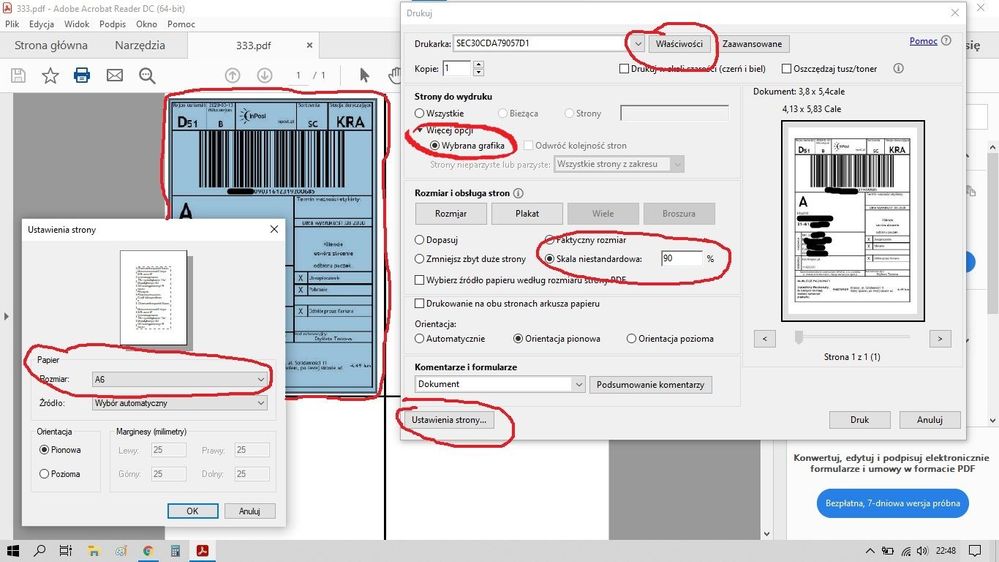Select the 'Faktyczny rozmiar' radio option

coord(549,240)
